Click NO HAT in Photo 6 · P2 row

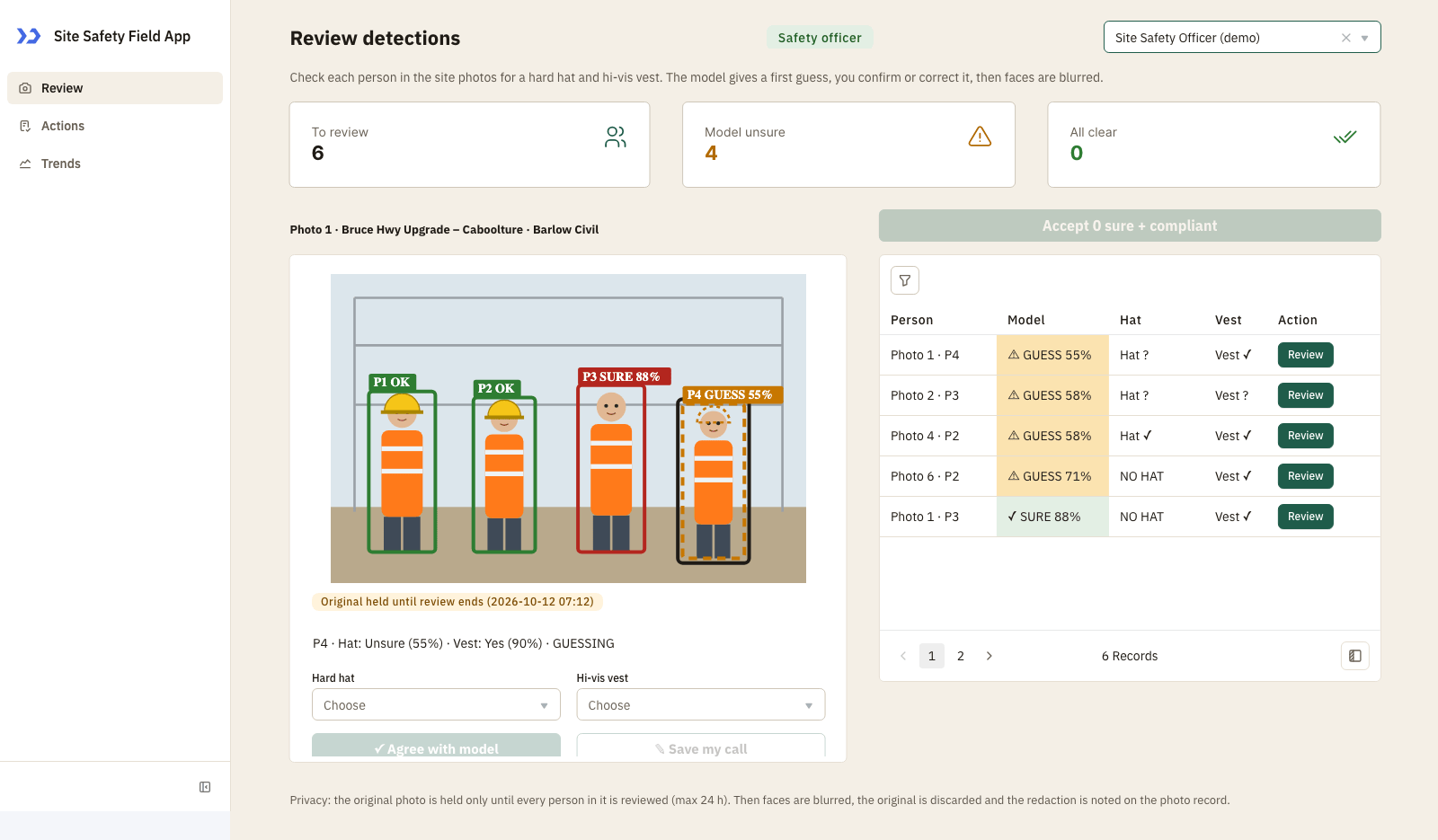1141,476
